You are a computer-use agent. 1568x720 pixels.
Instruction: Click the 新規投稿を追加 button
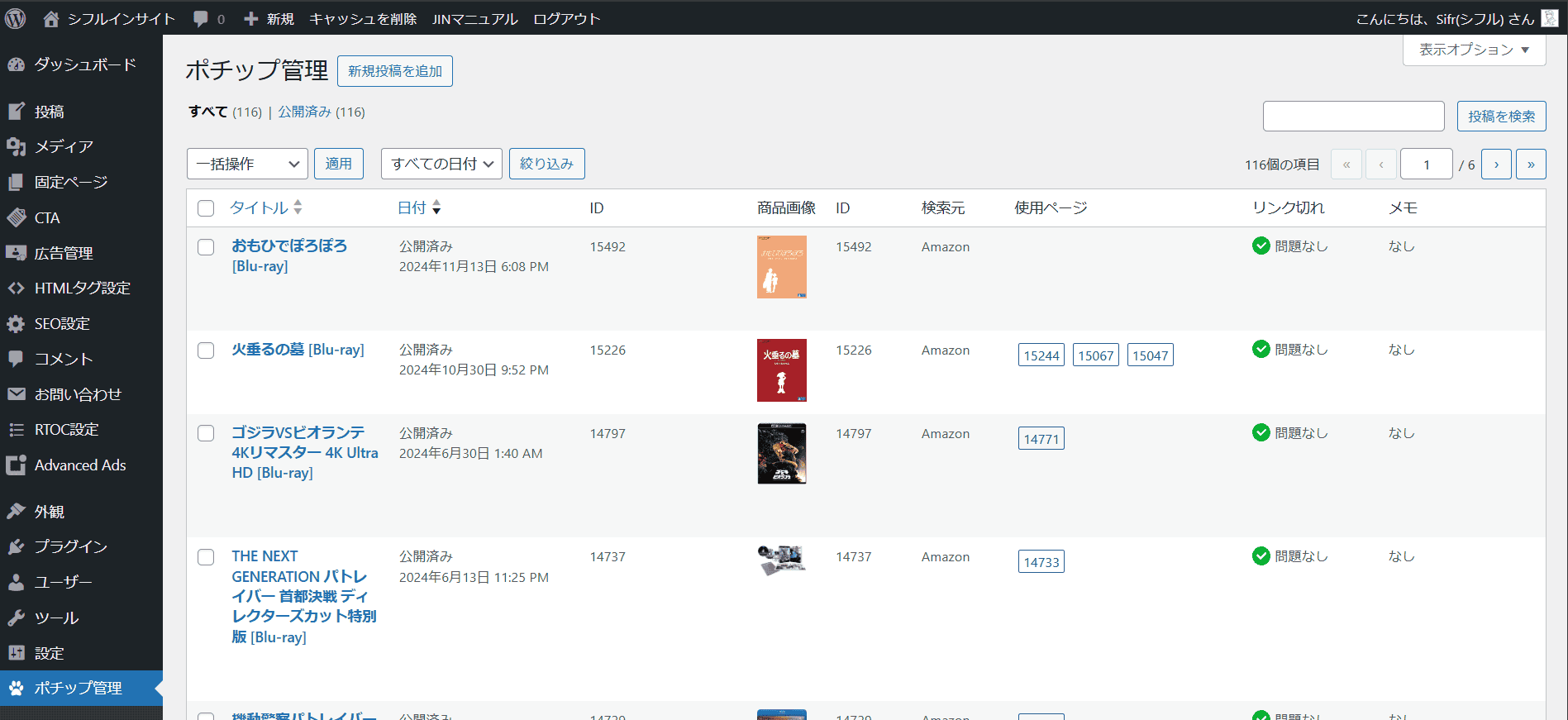tap(395, 71)
